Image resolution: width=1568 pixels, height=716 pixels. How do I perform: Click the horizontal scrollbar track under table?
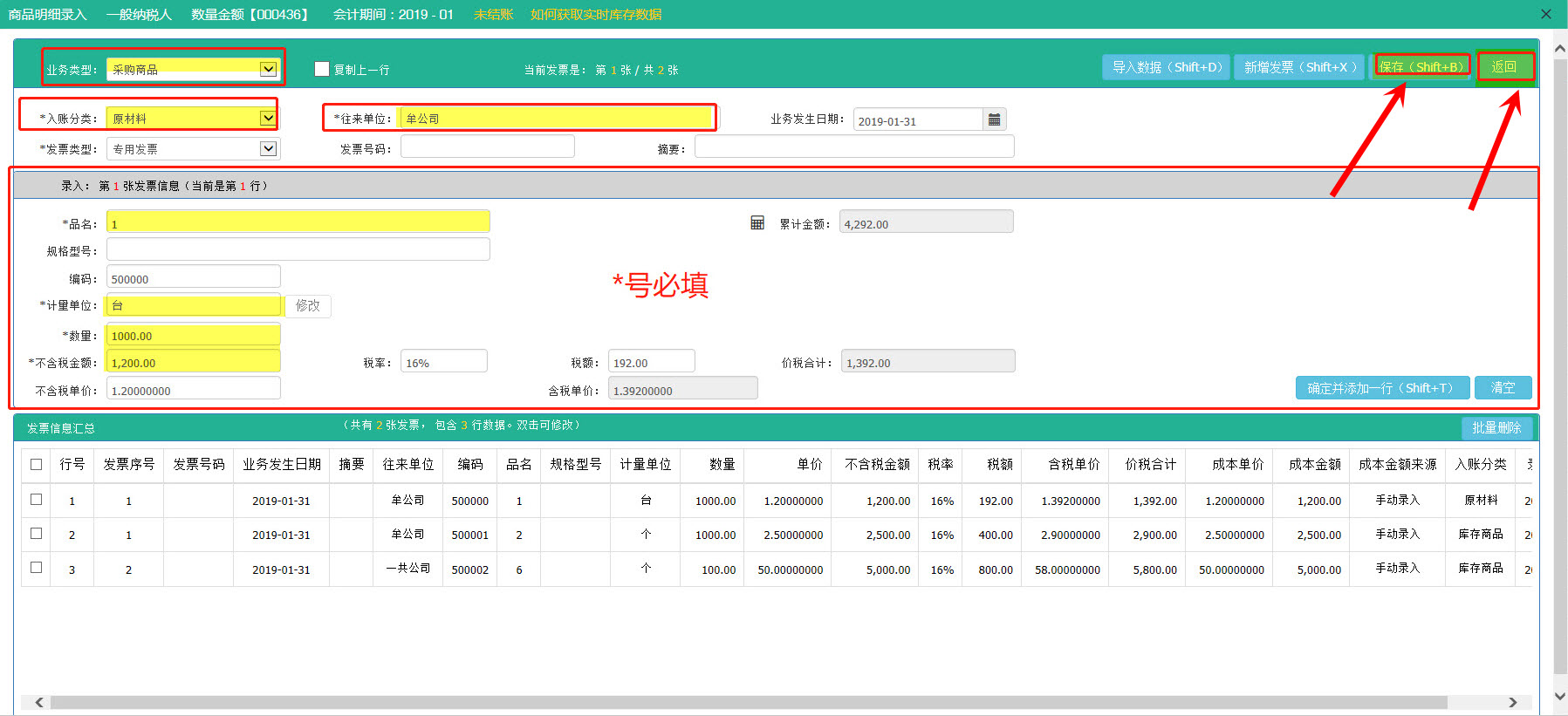click(776, 702)
